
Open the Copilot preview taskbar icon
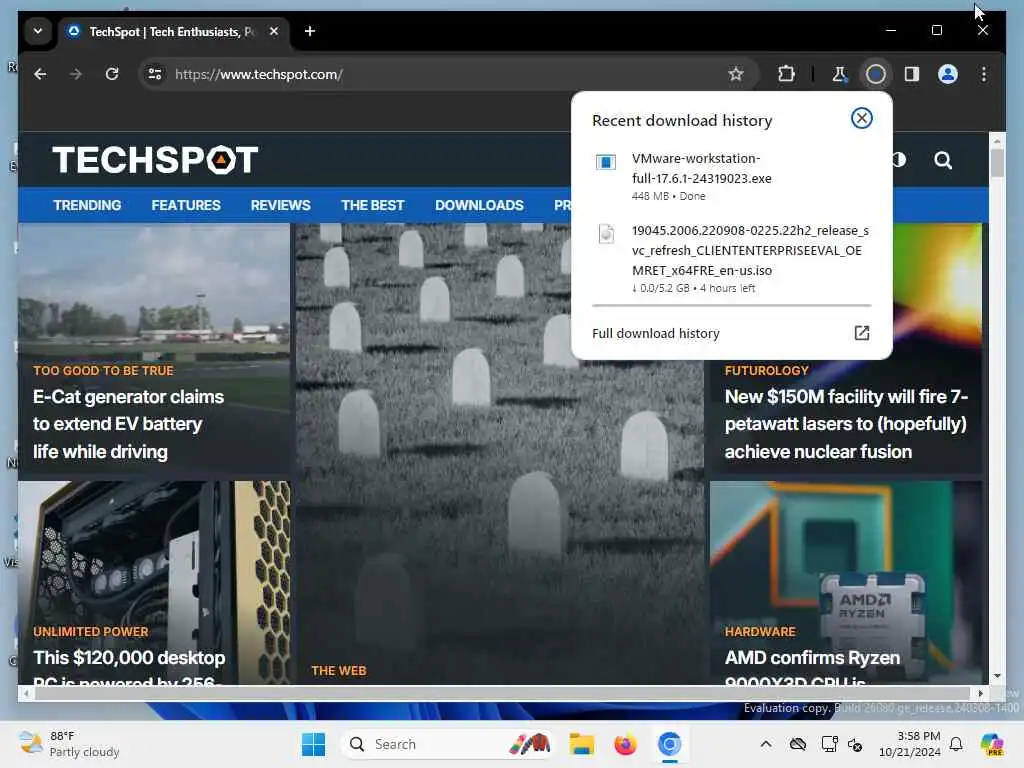(992, 744)
